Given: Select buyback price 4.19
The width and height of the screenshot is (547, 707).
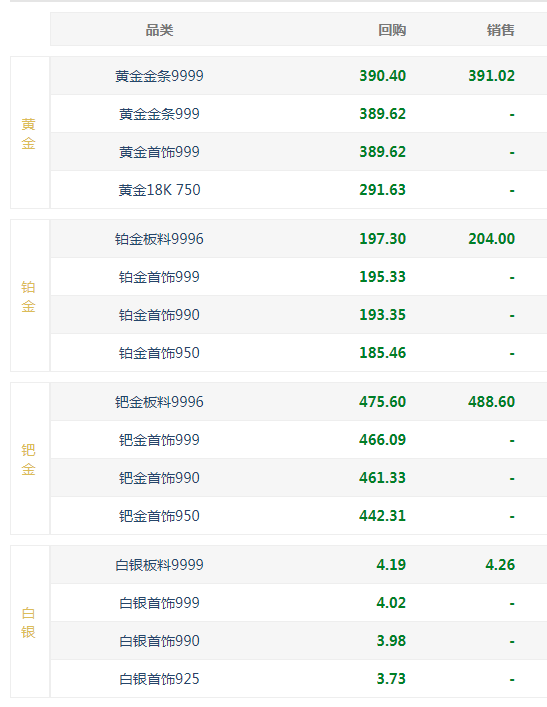Looking at the screenshot, I should [x=391, y=565].
